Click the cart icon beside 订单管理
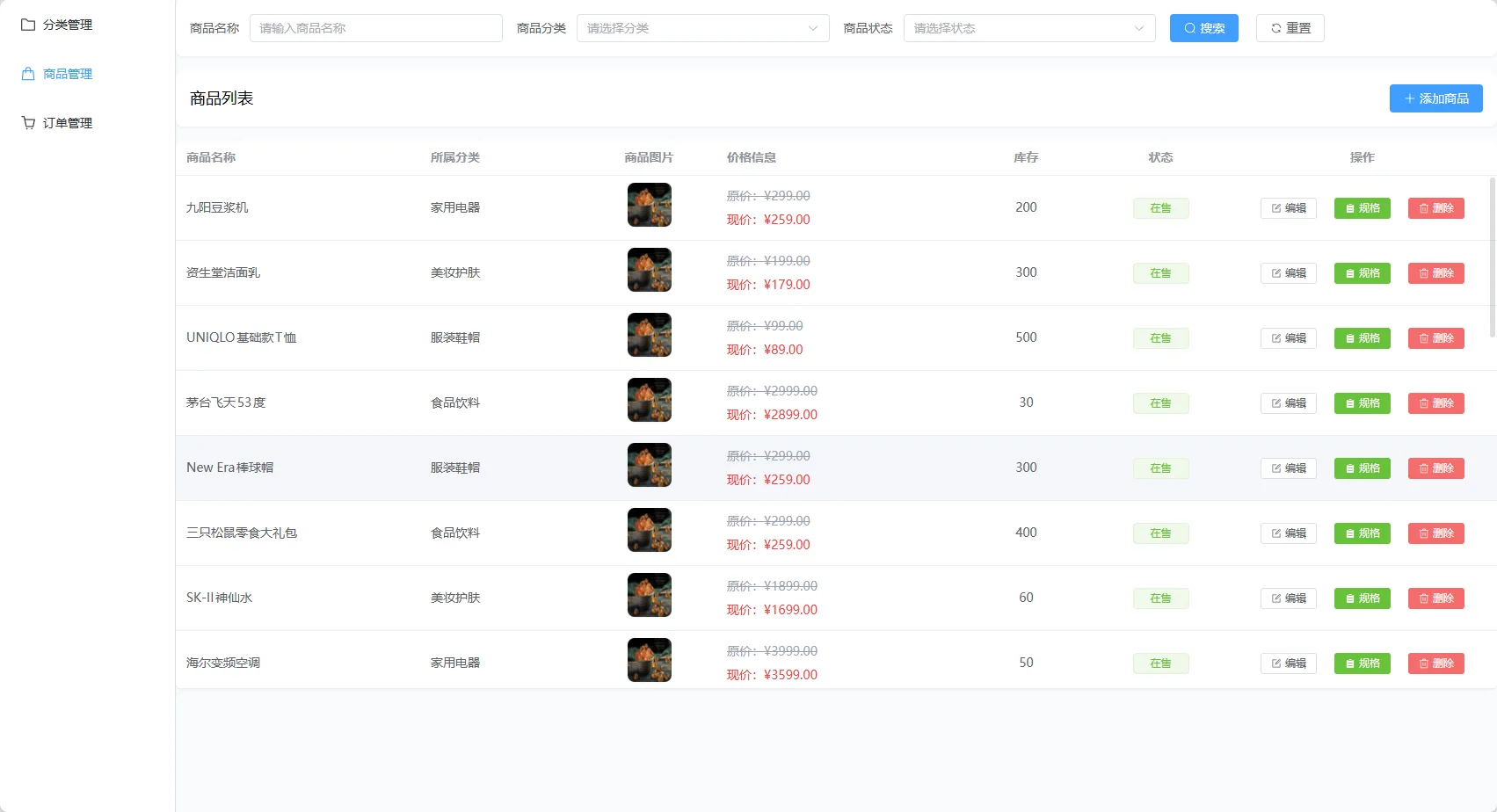This screenshot has width=1497, height=812. [28, 123]
